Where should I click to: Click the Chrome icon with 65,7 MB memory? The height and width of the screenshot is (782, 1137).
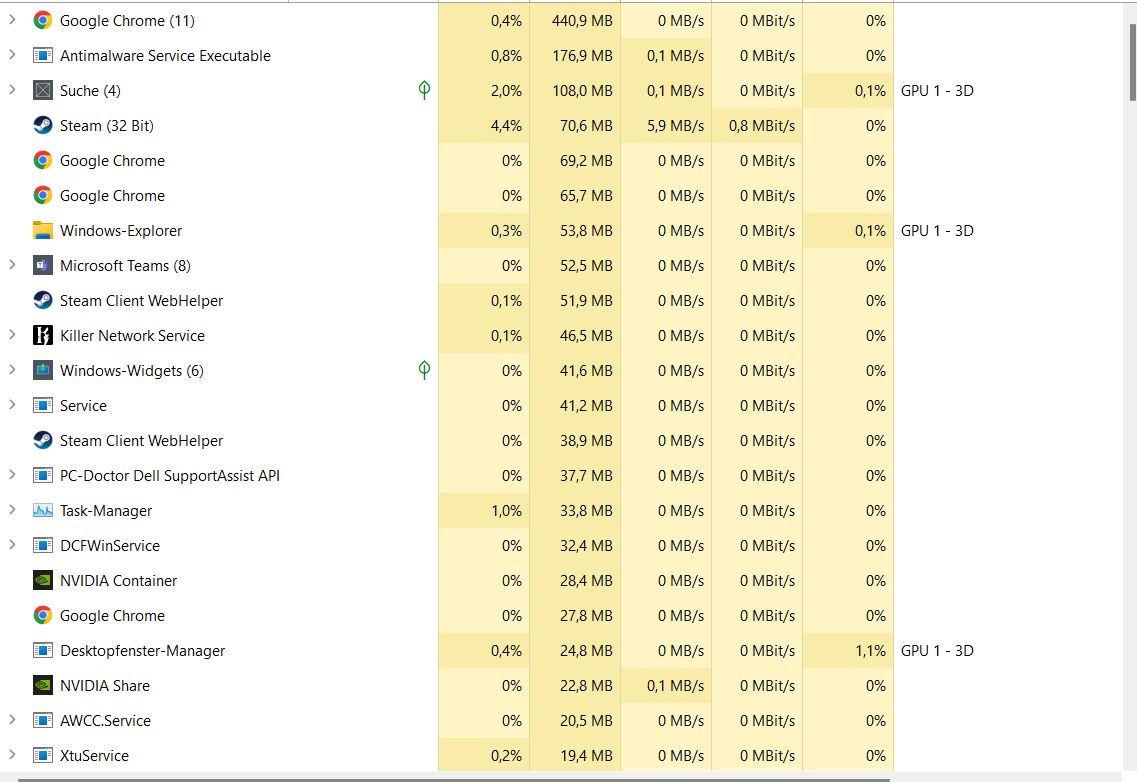pos(43,195)
